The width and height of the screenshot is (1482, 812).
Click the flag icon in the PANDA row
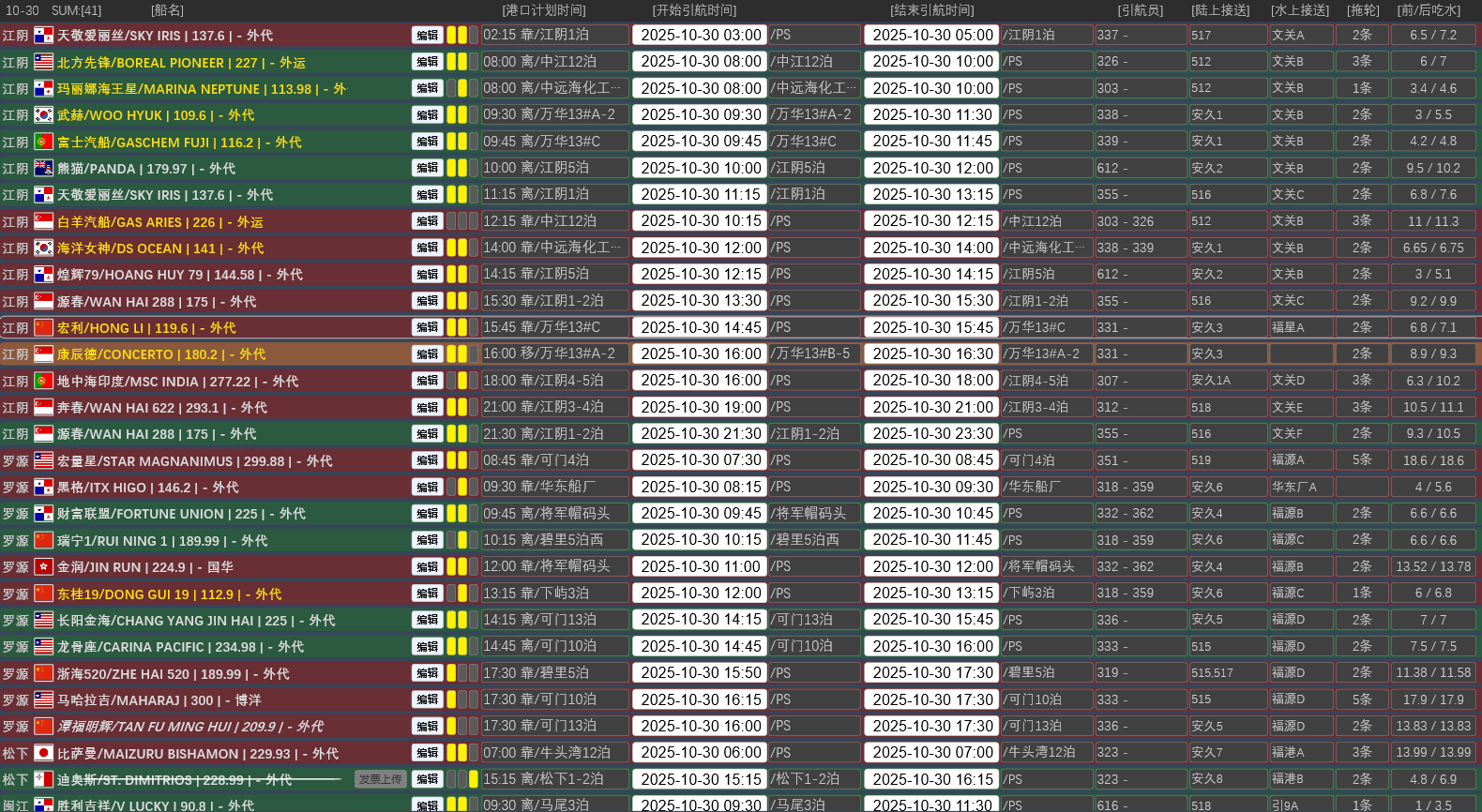[43, 169]
